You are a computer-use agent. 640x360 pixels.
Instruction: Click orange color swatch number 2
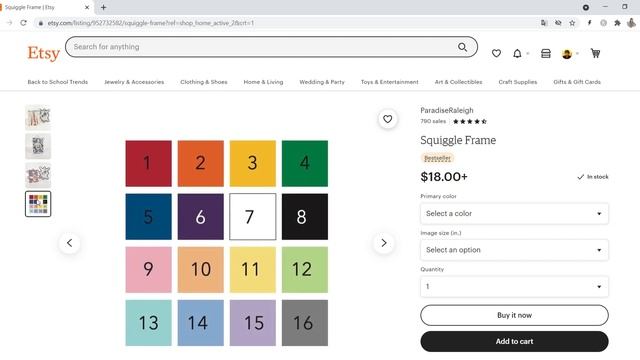click(200, 163)
